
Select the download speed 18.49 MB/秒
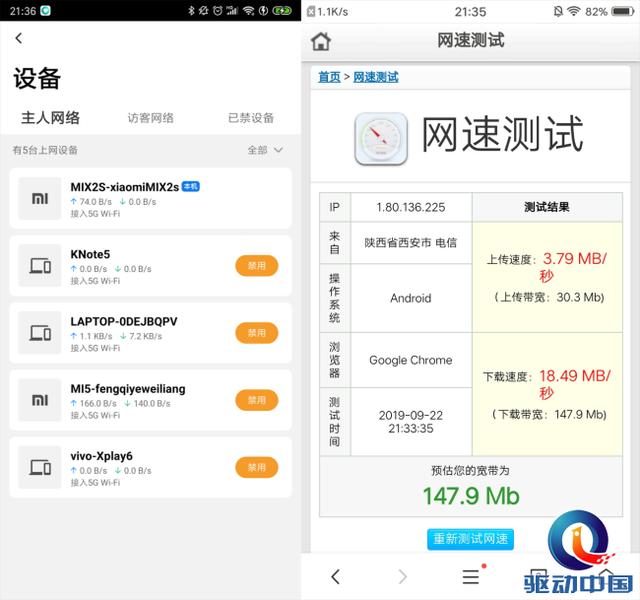pyautogui.click(x=575, y=384)
